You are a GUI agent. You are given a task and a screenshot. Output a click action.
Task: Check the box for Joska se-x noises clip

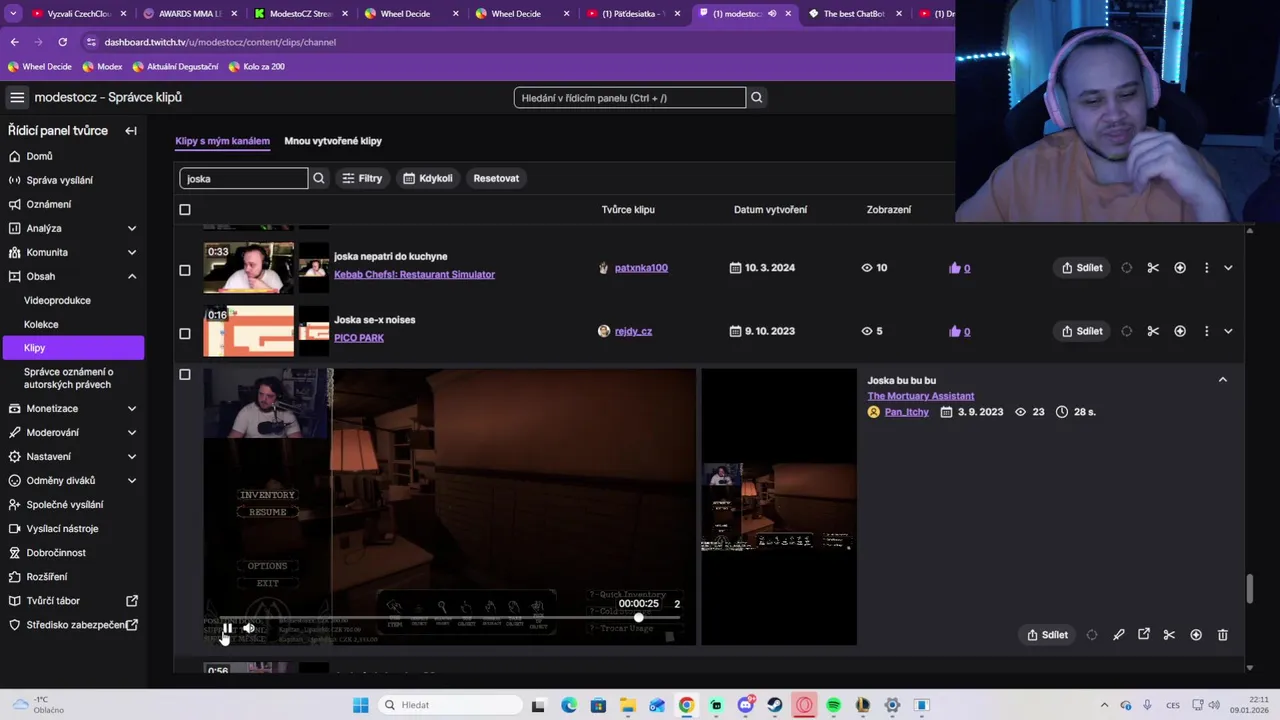click(x=184, y=333)
